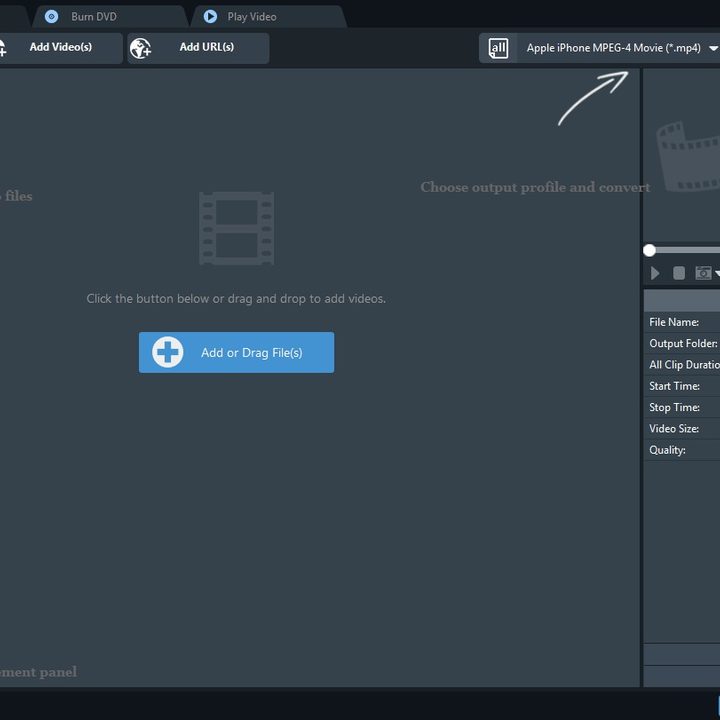The width and height of the screenshot is (720, 720).
Task: Click the Add Video(s) button
Action: 60,47
